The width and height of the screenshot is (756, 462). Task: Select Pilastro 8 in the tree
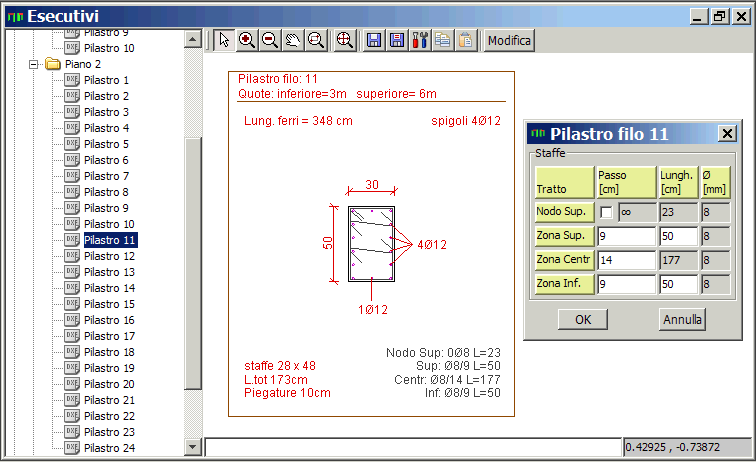pos(106,192)
